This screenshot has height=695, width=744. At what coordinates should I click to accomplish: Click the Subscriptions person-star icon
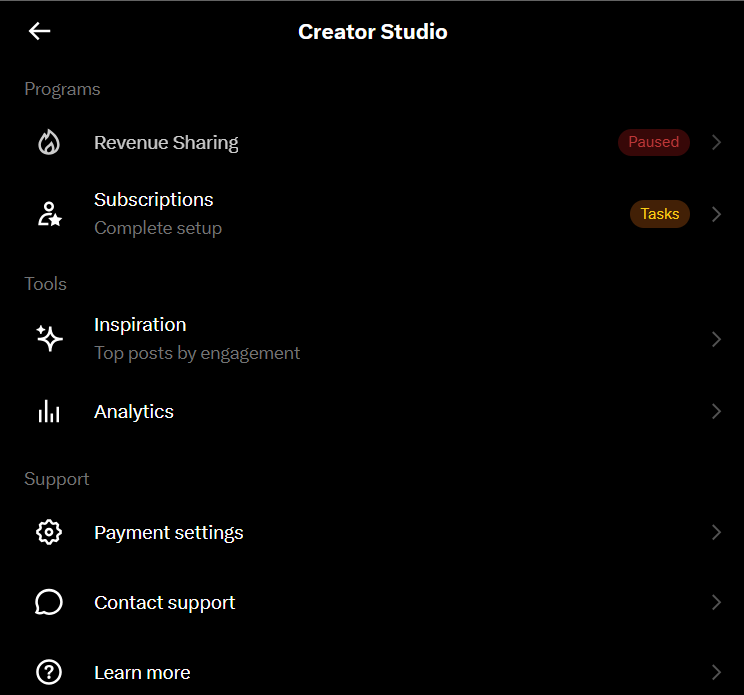tap(49, 214)
